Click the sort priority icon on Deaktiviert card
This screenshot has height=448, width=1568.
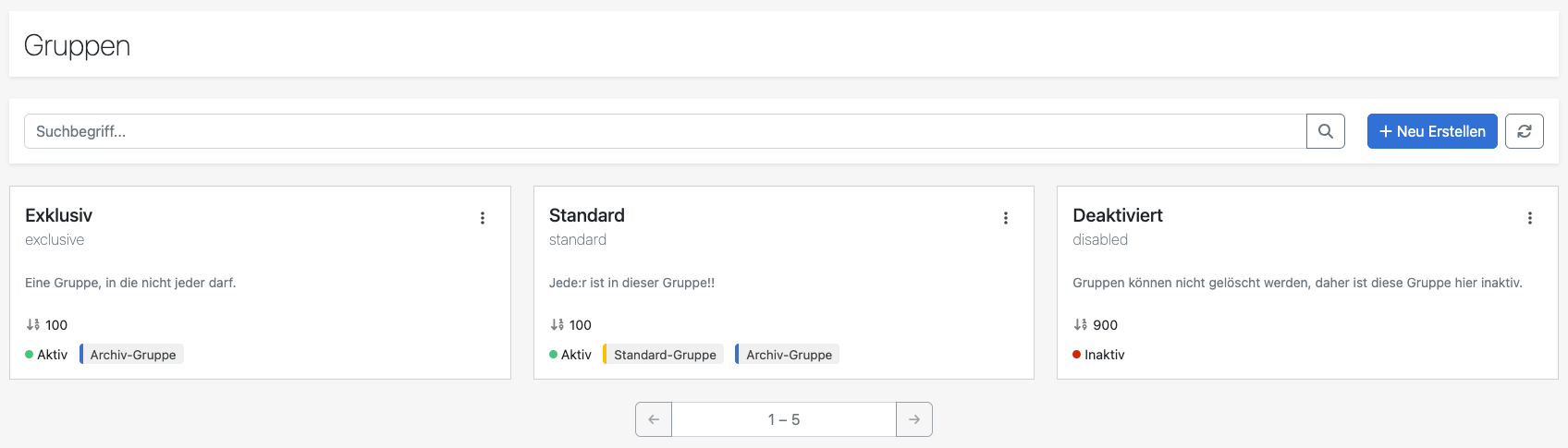[x=1081, y=325]
